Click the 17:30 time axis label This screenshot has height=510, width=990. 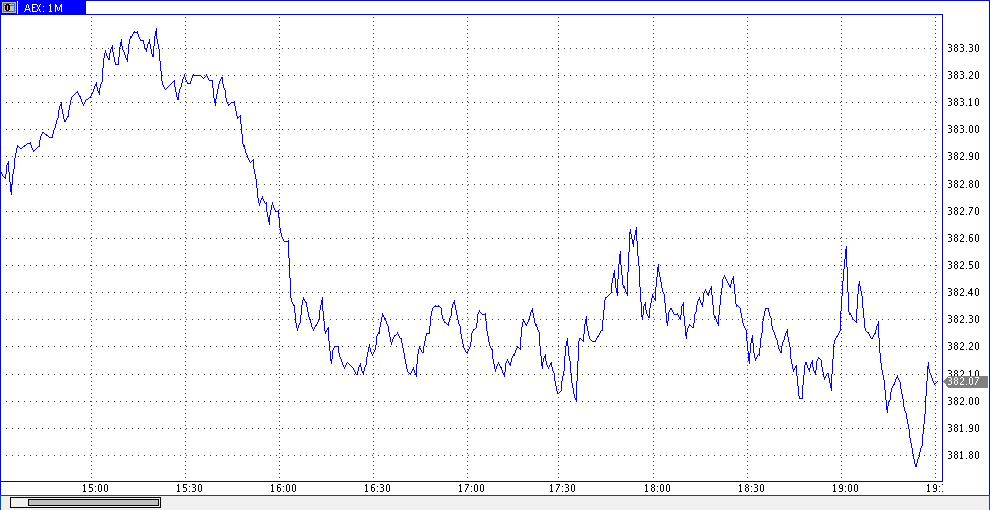pos(563,489)
